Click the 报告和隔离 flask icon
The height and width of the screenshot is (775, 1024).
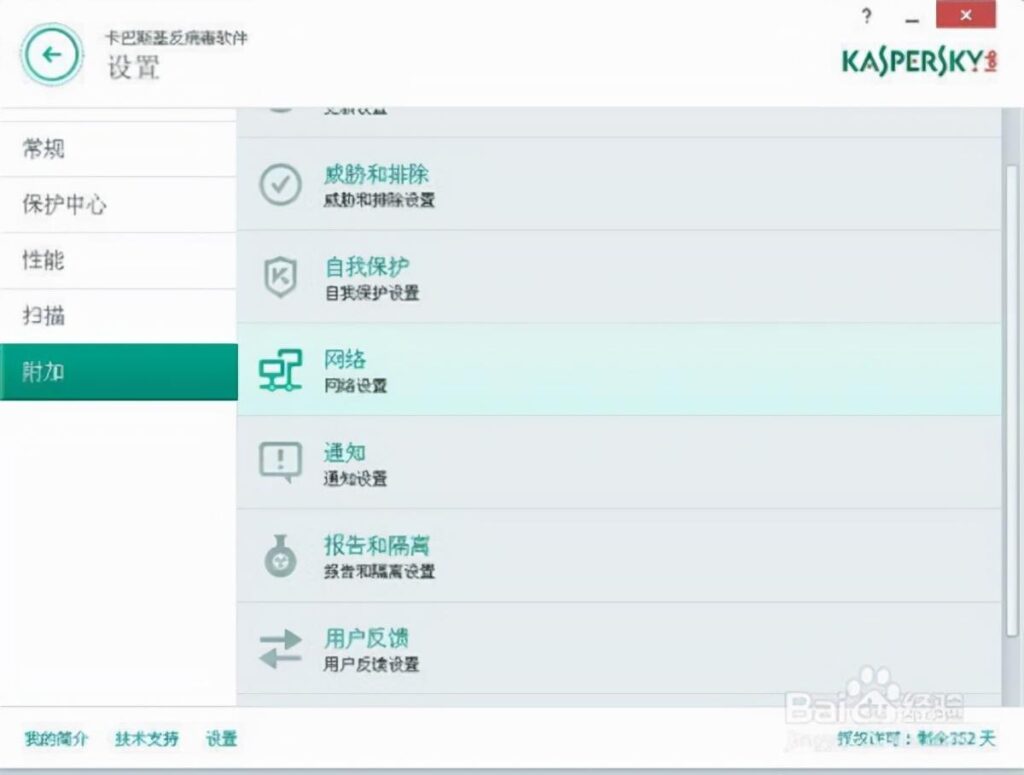click(280, 557)
